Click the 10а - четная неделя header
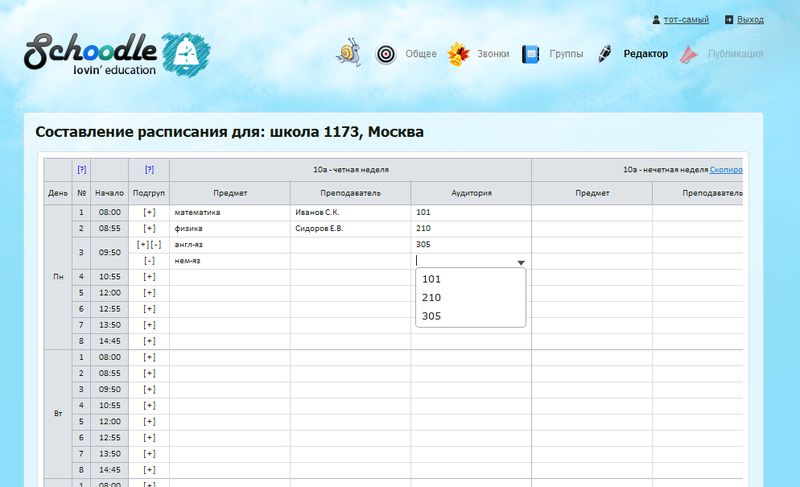The height and width of the screenshot is (487, 800). (x=351, y=170)
